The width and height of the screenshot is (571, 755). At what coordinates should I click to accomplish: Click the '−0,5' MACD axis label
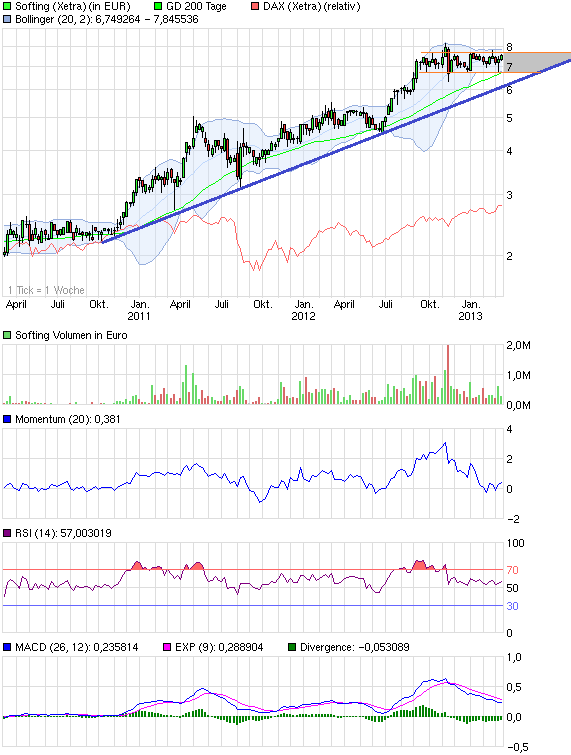click(518, 747)
